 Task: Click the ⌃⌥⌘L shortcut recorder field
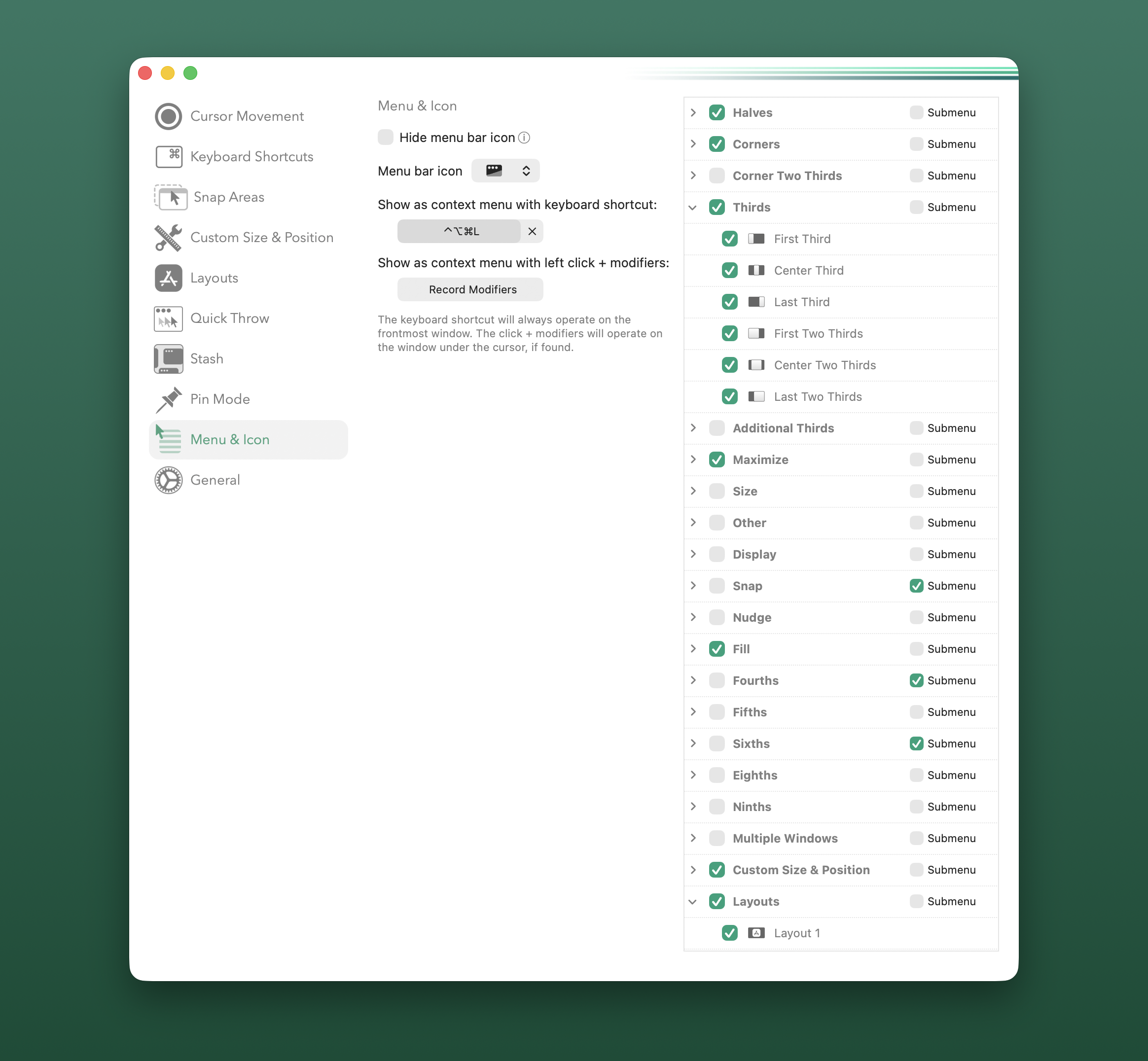[x=459, y=231]
